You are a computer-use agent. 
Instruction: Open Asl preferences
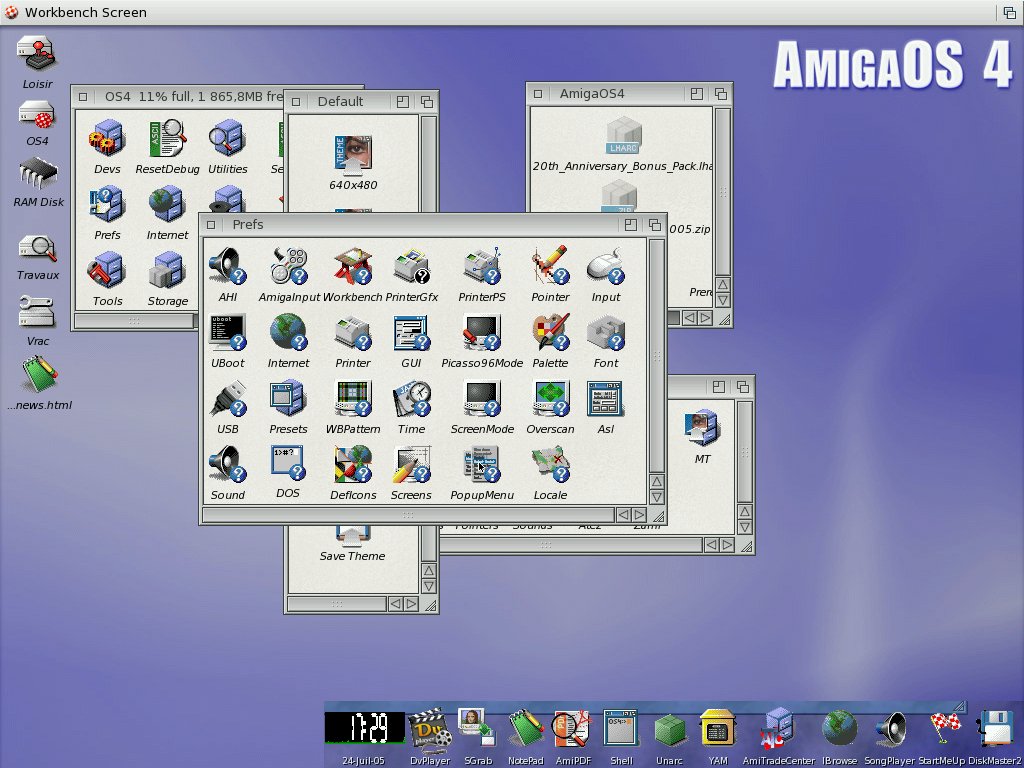tap(605, 399)
